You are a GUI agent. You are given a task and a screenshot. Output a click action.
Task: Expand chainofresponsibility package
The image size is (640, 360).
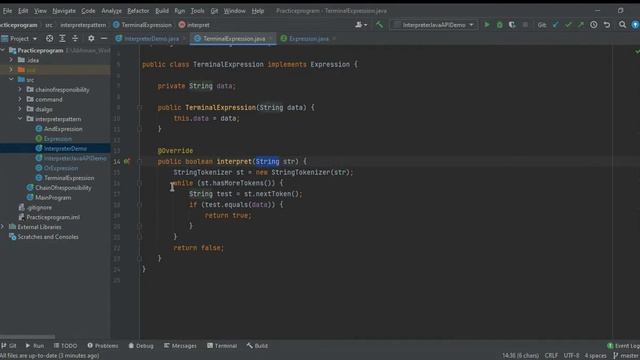pyautogui.click(x=20, y=89)
